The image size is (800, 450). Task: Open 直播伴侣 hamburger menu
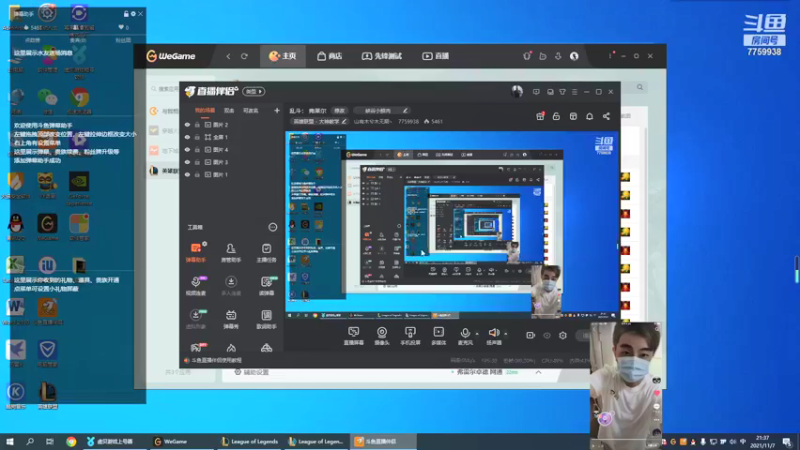point(574,92)
